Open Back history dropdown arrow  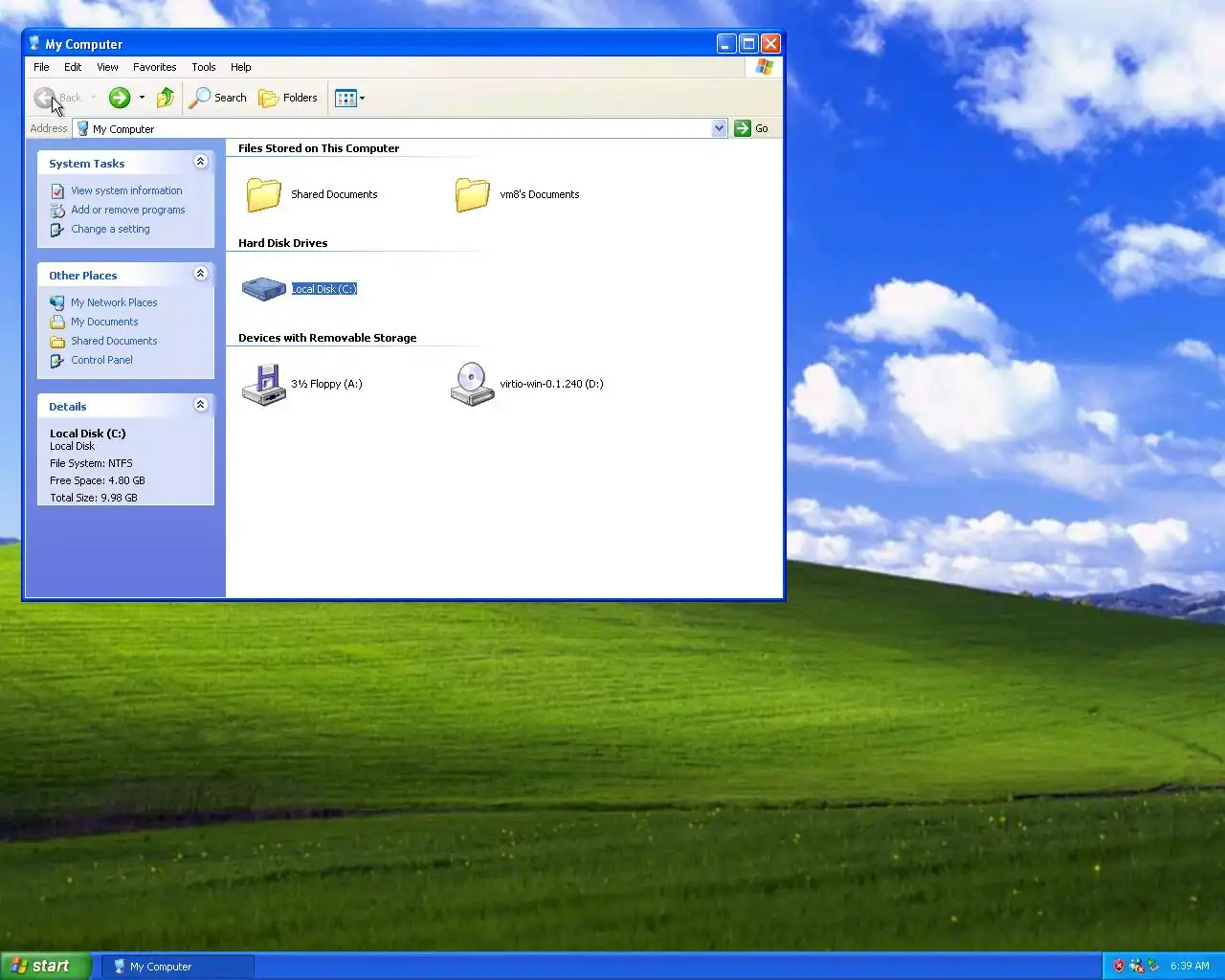point(93,98)
